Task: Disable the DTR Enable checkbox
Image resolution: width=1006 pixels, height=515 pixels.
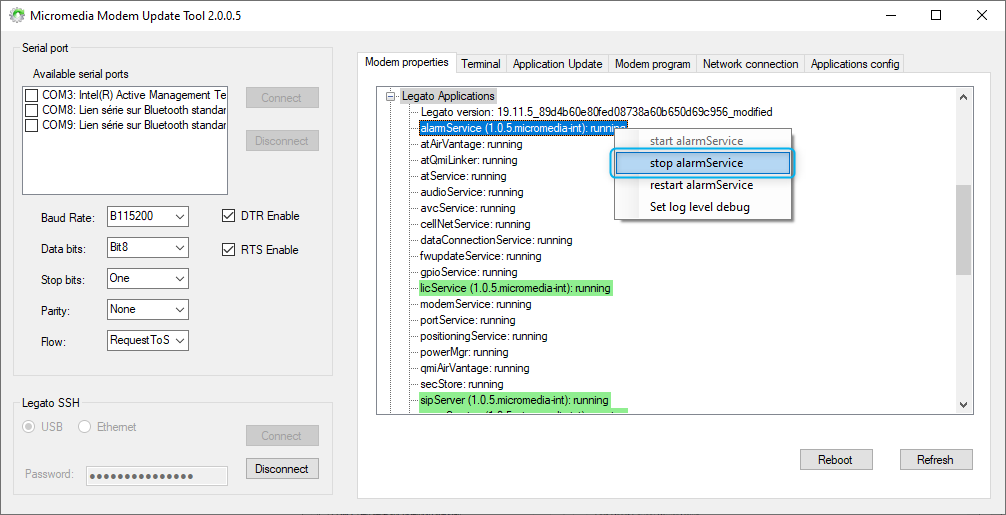Action: 228,216
